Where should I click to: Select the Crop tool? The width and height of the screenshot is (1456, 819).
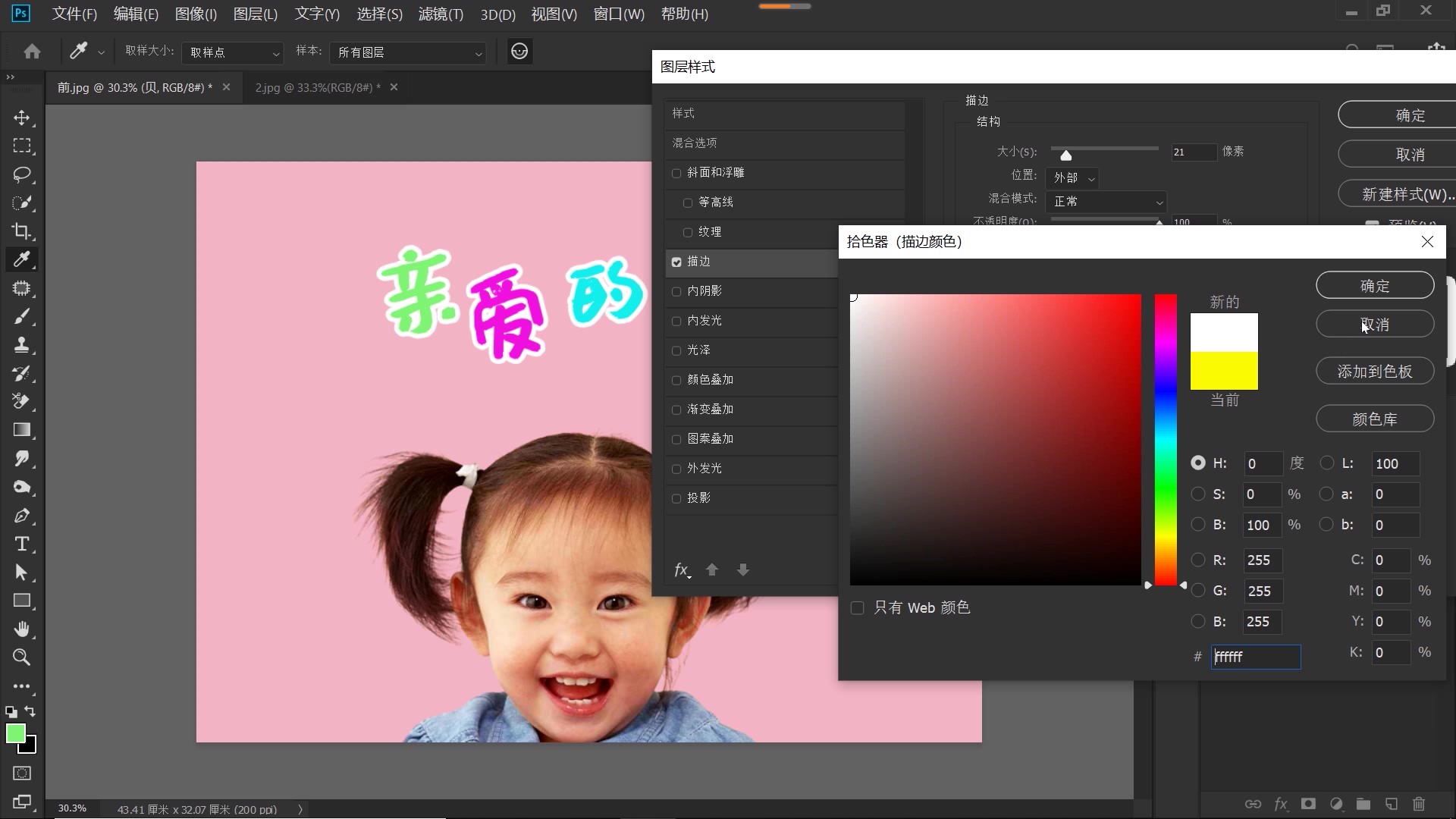pyautogui.click(x=22, y=231)
